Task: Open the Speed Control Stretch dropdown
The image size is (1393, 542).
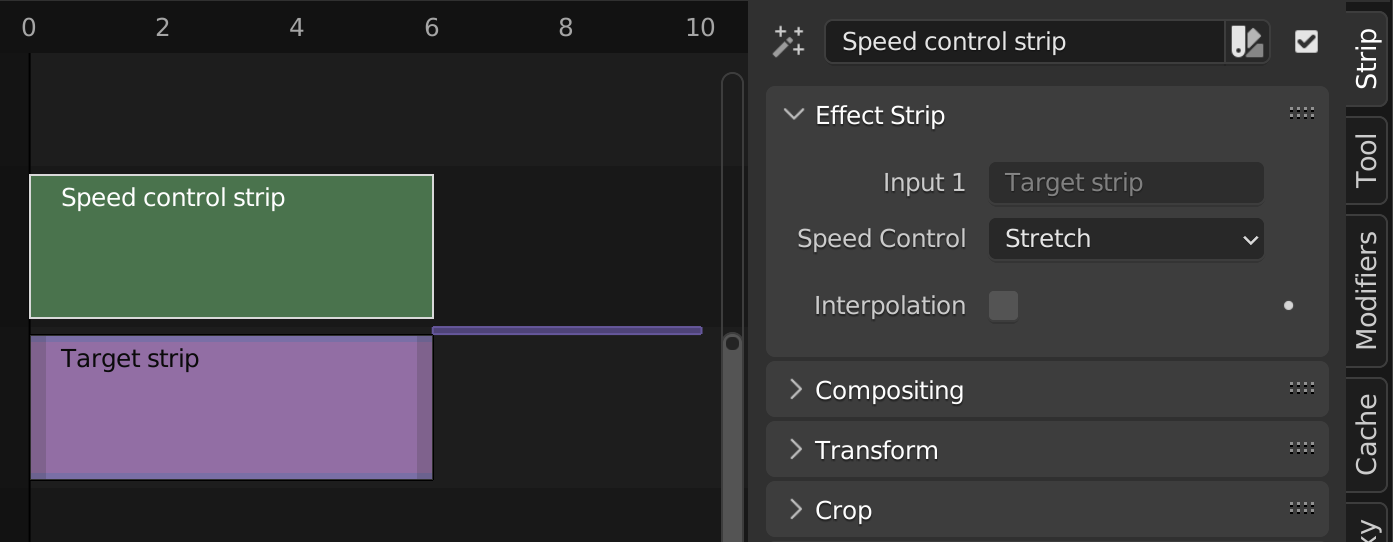Action: (x=1126, y=239)
